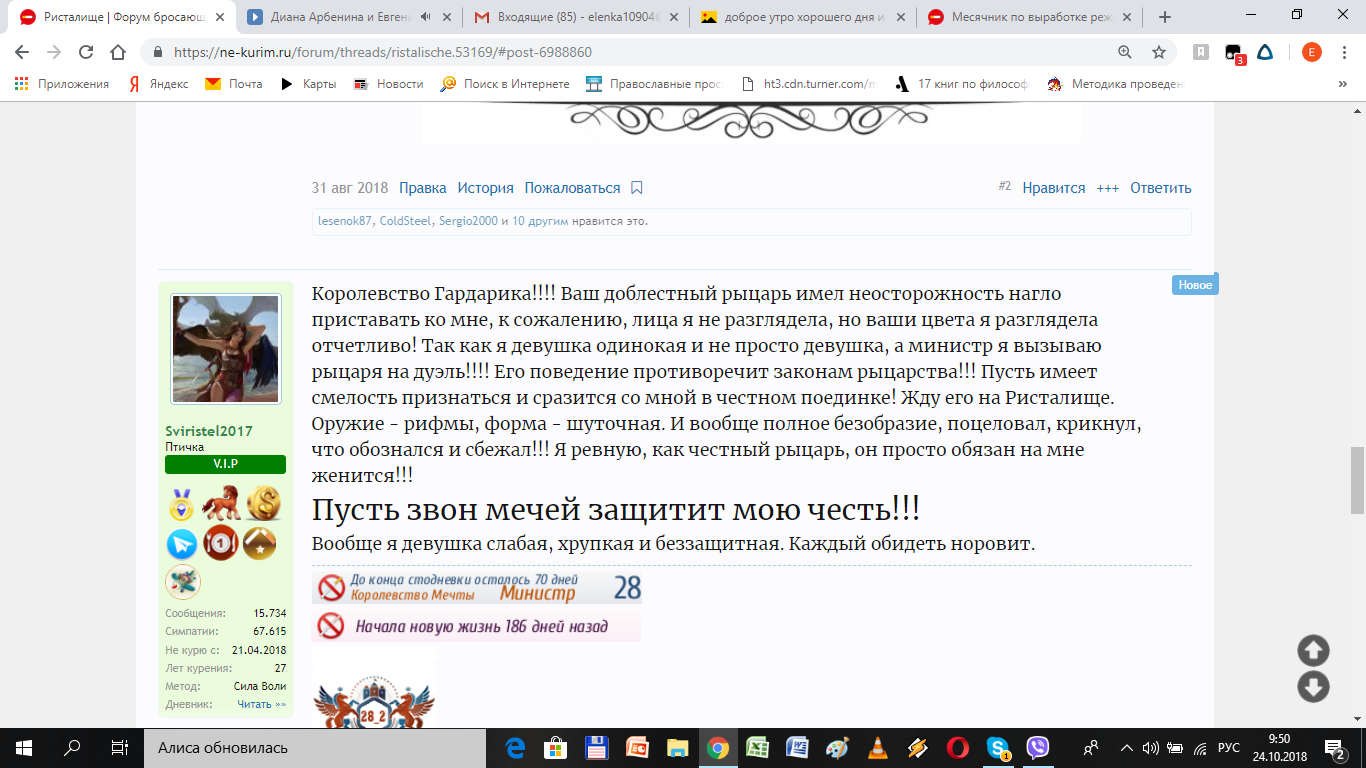Open the История link of the post
The width and height of the screenshot is (1366, 768).
(486, 188)
